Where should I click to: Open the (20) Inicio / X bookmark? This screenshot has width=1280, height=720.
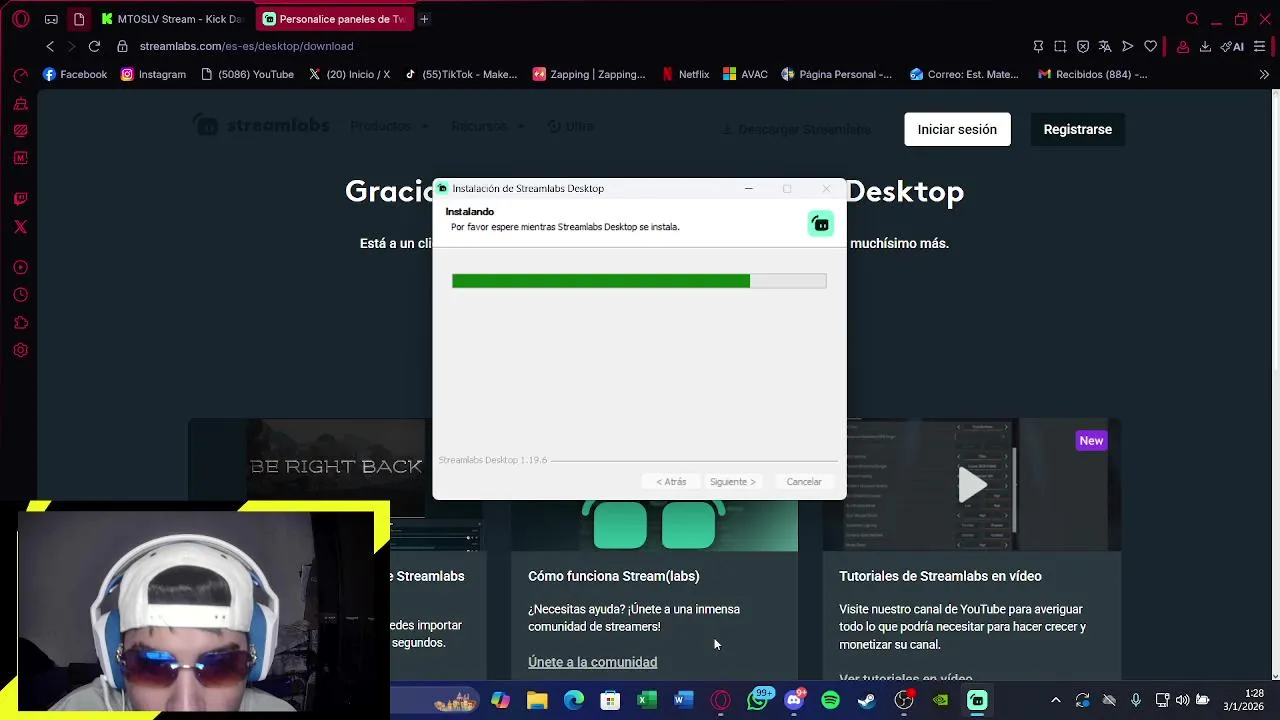coord(349,74)
